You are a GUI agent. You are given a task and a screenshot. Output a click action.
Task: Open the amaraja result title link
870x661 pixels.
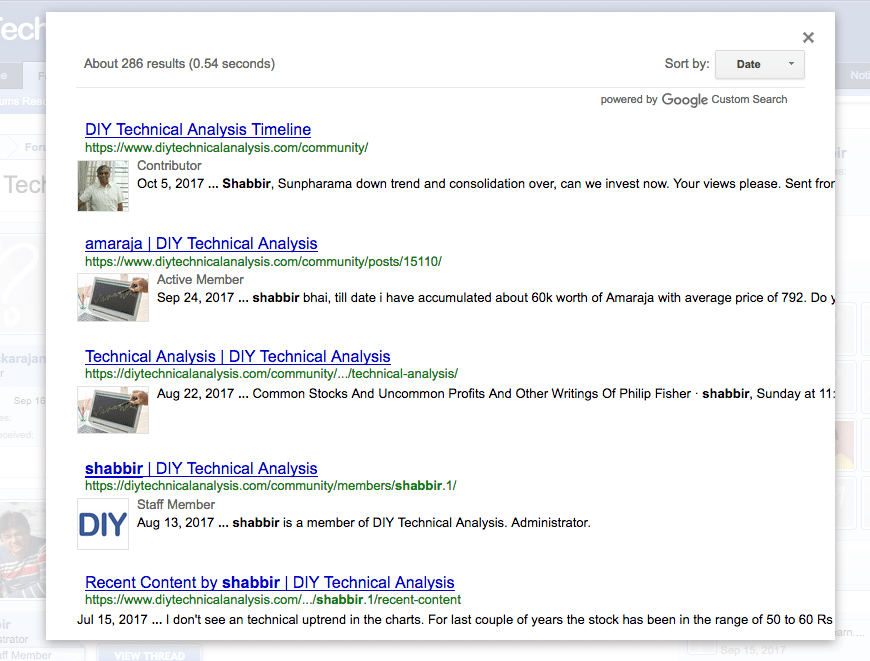coord(201,244)
